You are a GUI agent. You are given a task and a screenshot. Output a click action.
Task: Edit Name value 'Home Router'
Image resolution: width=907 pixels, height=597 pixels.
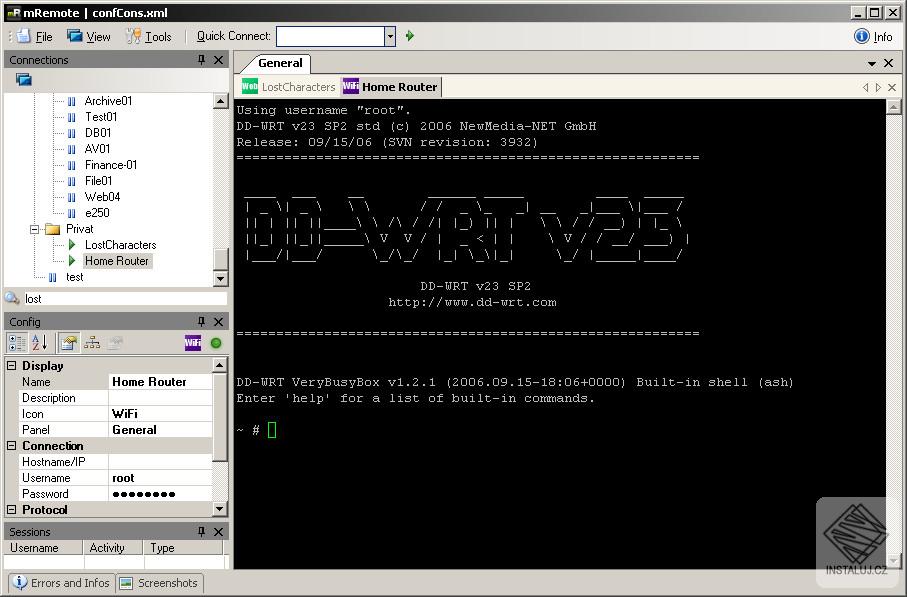(x=160, y=382)
